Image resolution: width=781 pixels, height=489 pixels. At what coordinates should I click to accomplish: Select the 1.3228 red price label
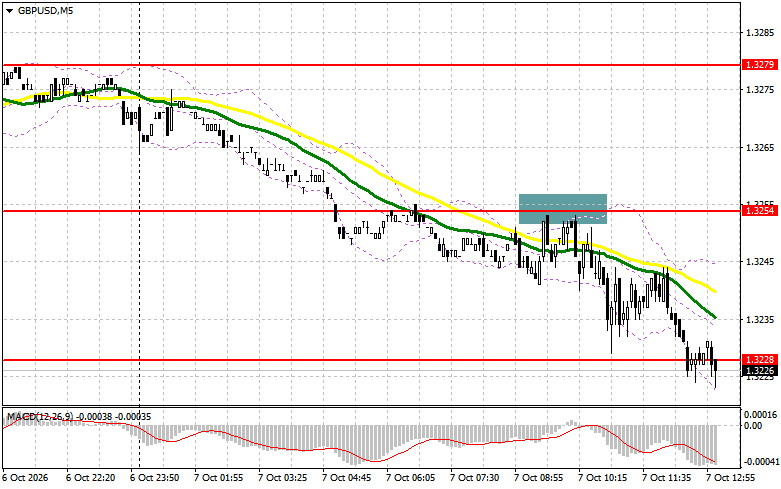[x=759, y=360]
